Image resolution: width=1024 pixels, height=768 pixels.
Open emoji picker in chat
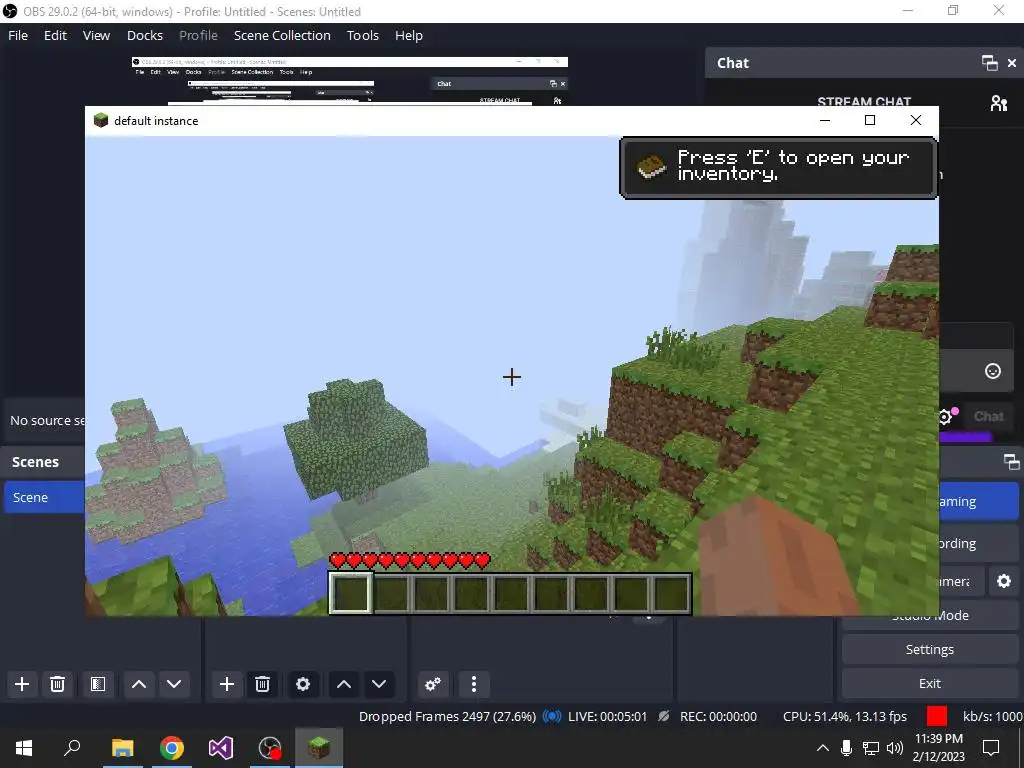[x=993, y=371]
